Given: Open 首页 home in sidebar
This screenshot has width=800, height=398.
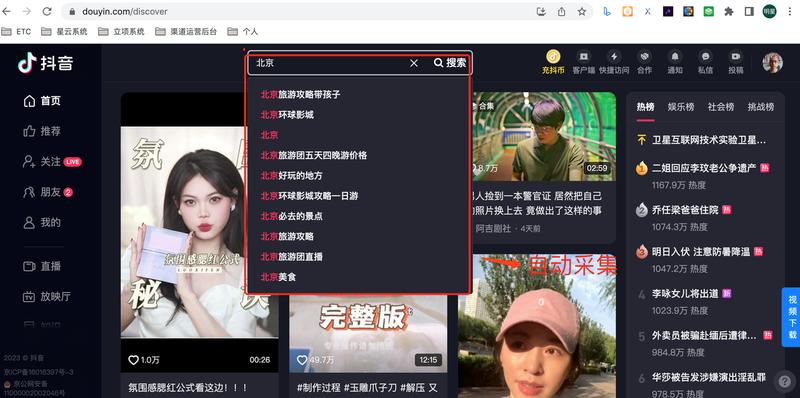Looking at the screenshot, I should point(42,101).
